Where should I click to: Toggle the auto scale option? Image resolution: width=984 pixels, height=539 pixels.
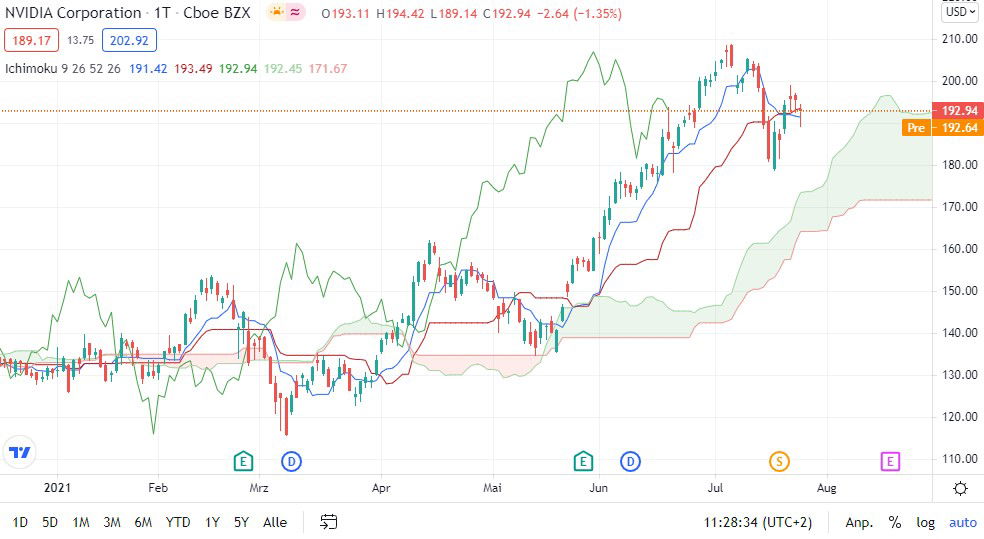(962, 522)
